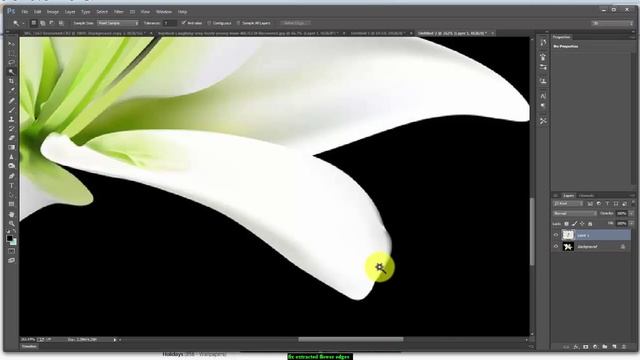Open the tool preset picker arrow
Screen dimensions: 640x360
click(23, 24)
